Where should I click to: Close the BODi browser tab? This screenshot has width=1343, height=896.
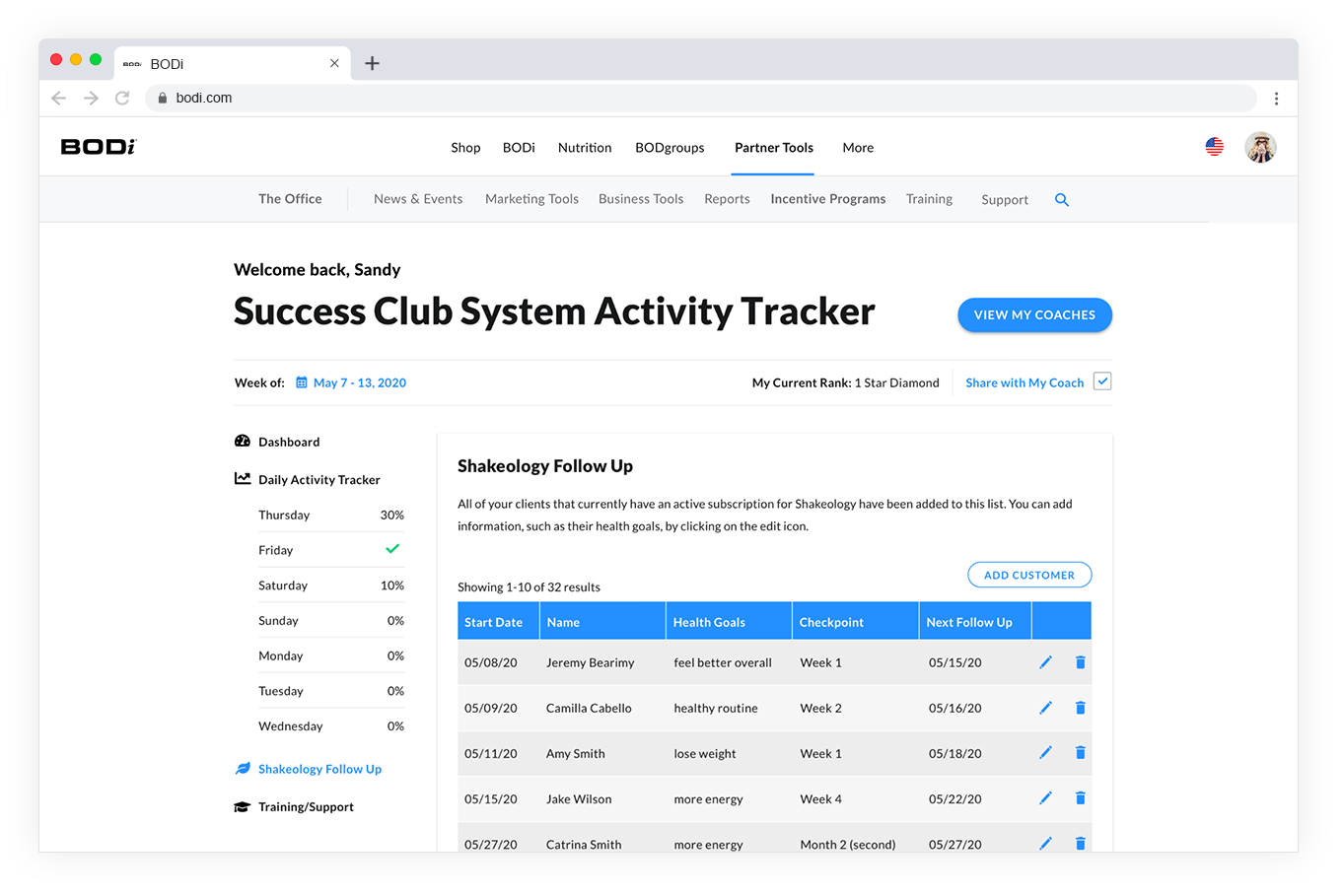[x=334, y=63]
